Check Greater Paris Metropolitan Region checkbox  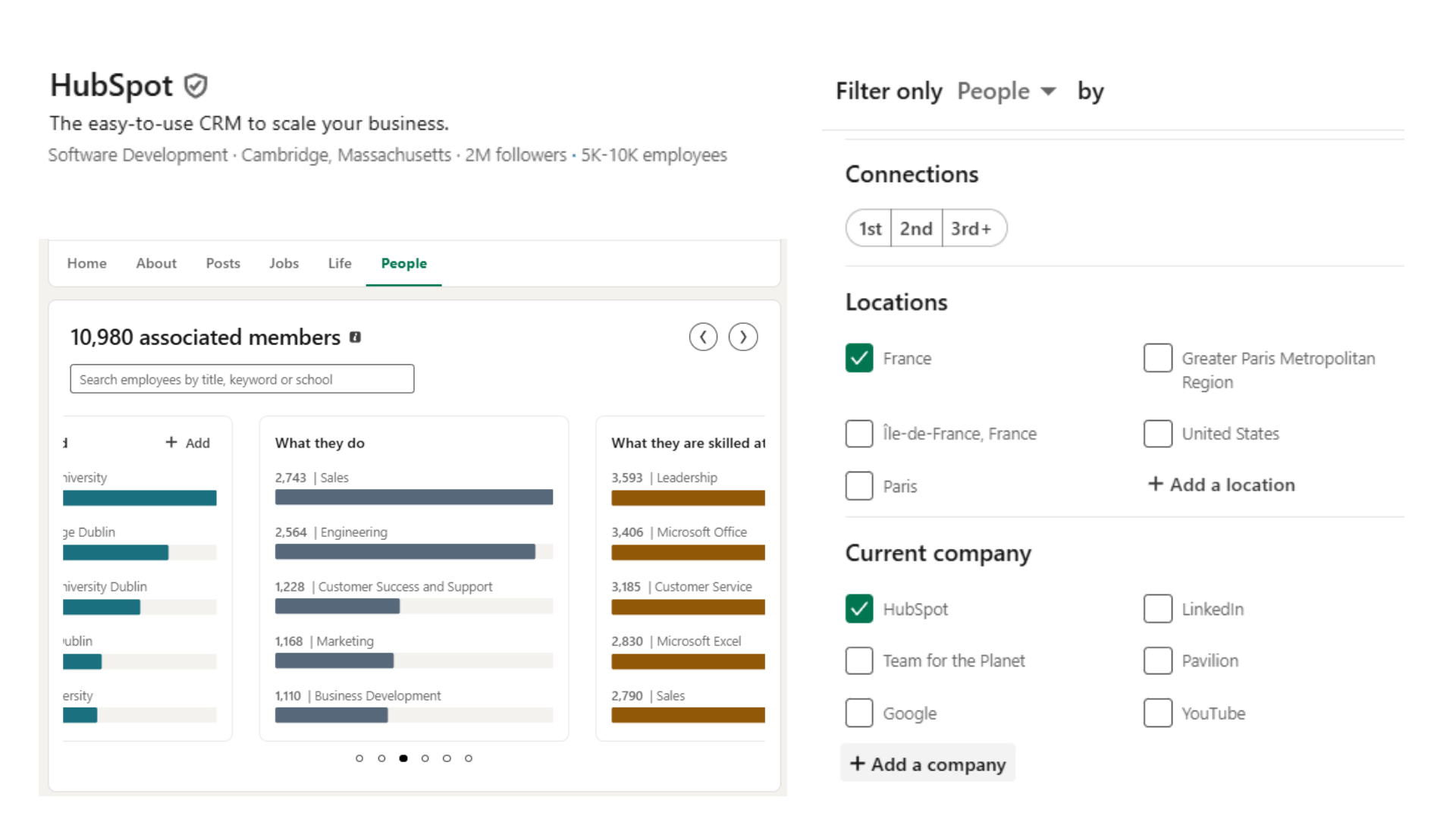1158,358
